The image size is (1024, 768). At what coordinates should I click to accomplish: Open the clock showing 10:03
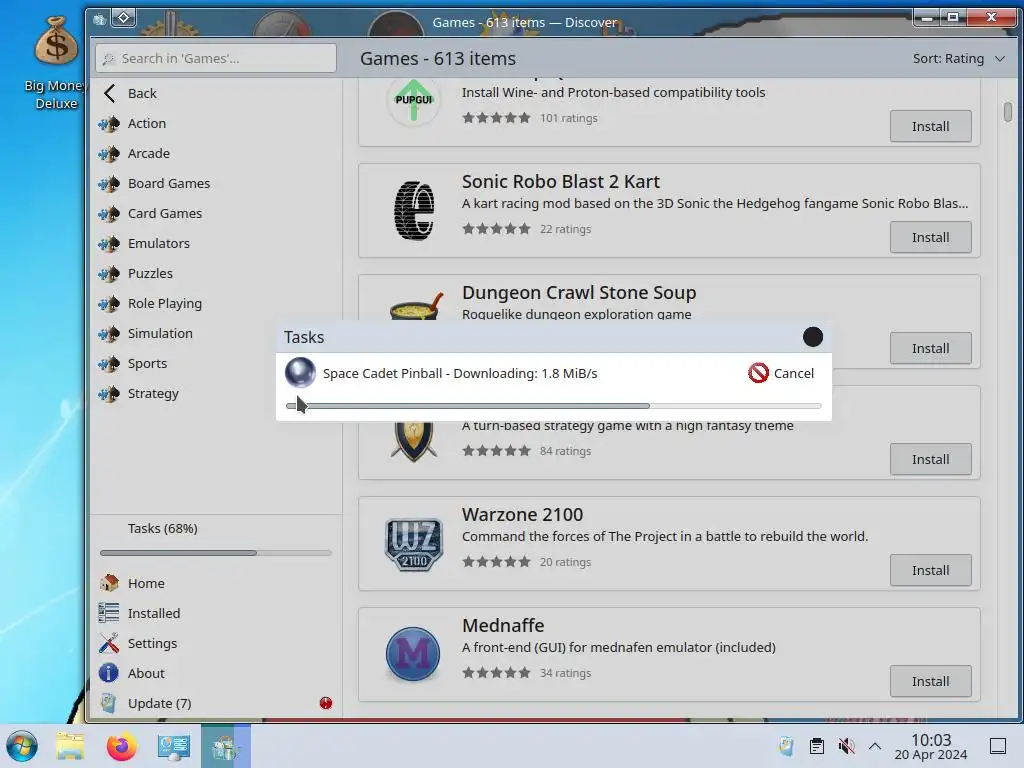point(931,746)
